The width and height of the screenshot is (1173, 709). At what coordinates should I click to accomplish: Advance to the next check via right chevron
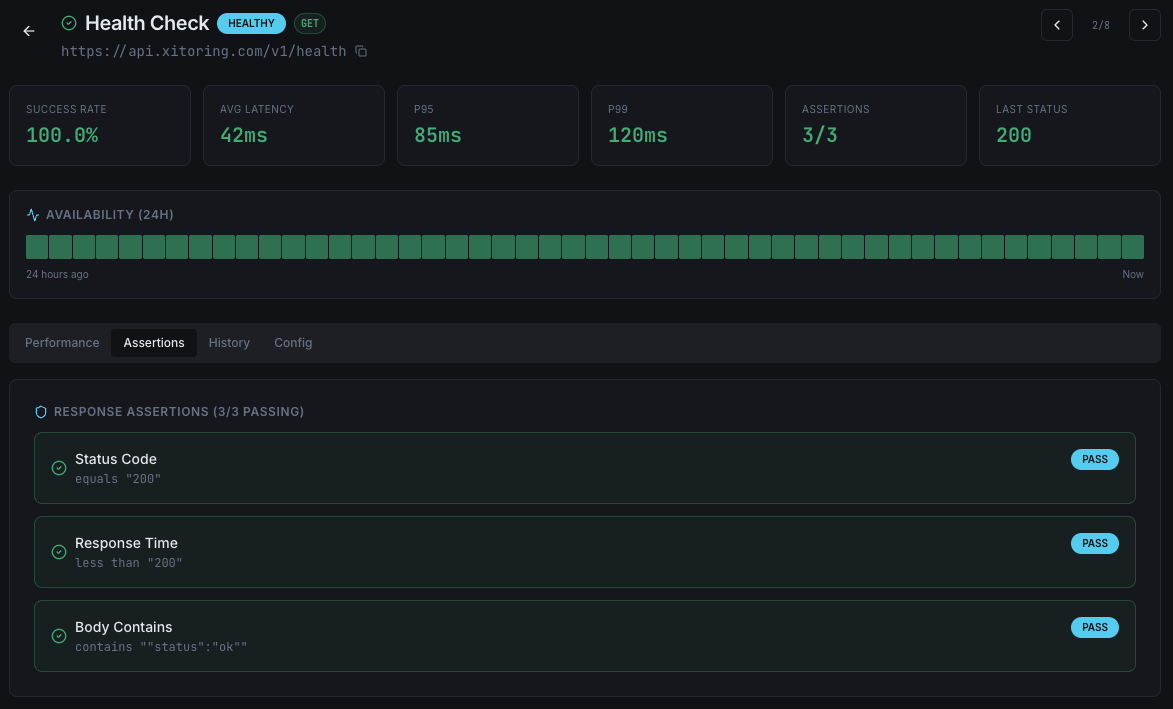coord(1145,25)
